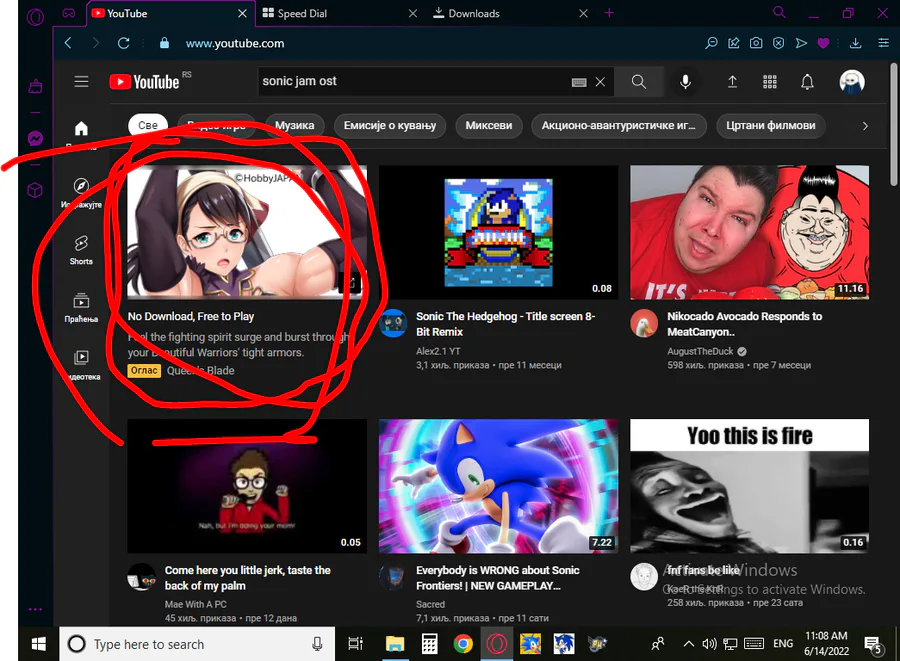This screenshot has height=661, width=900.
Task: Switch to the Speed Dial tab
Action: [x=339, y=13]
